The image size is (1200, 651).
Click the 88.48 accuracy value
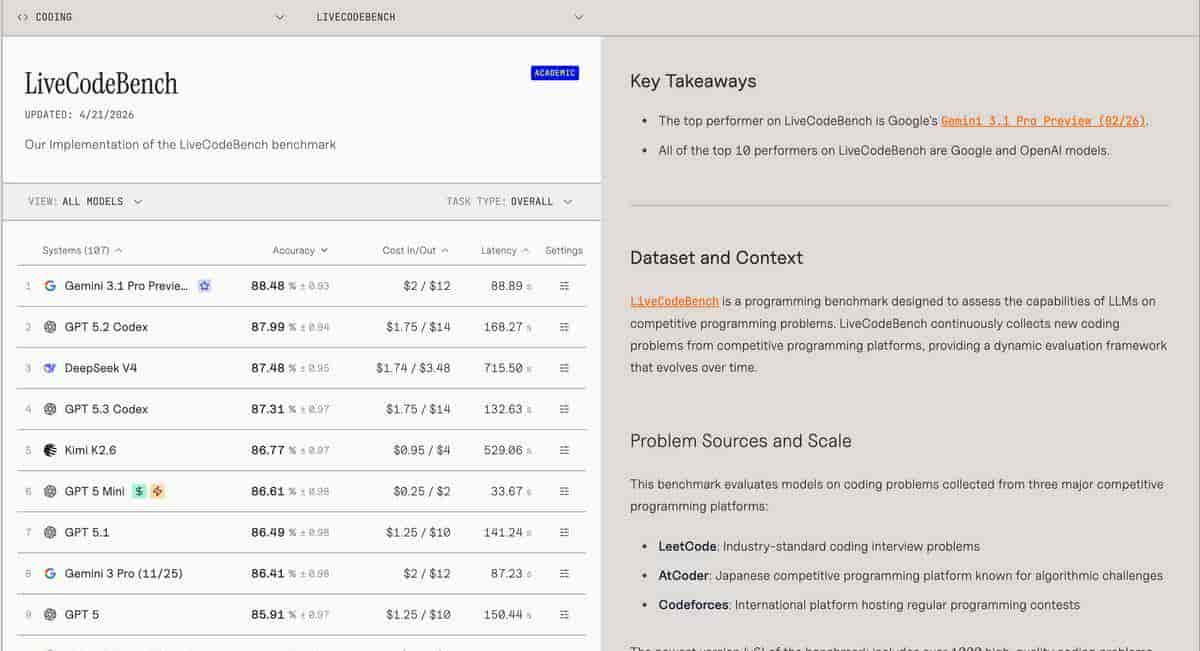268,286
